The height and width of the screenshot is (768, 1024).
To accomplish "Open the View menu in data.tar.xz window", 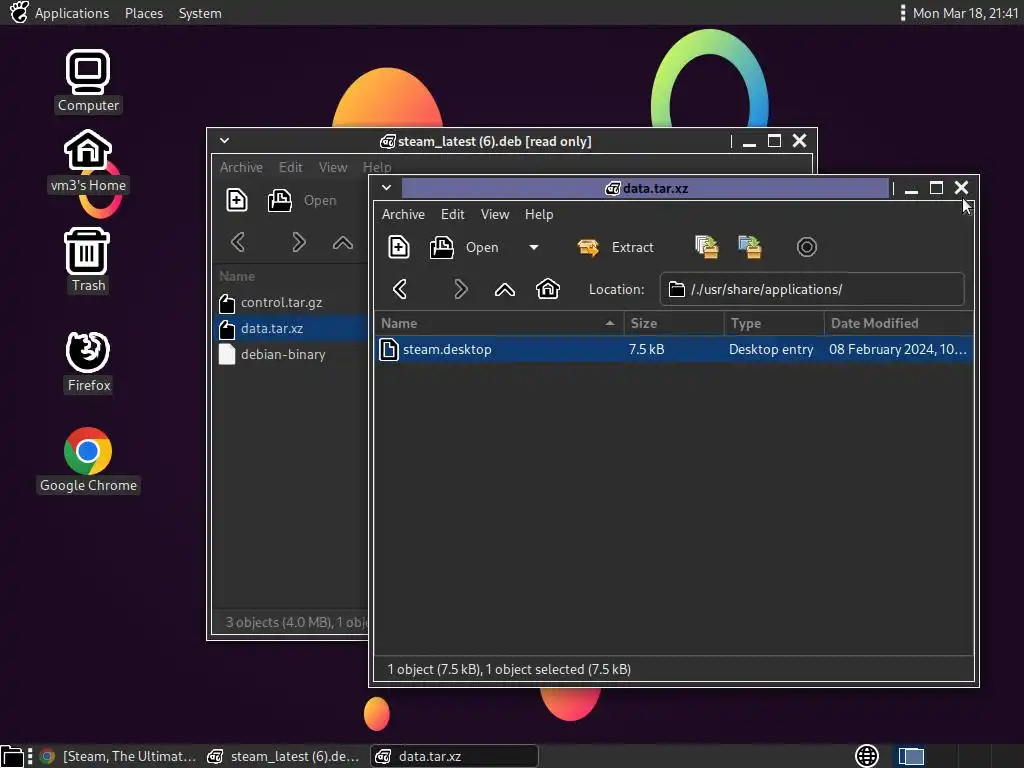I will point(494,214).
